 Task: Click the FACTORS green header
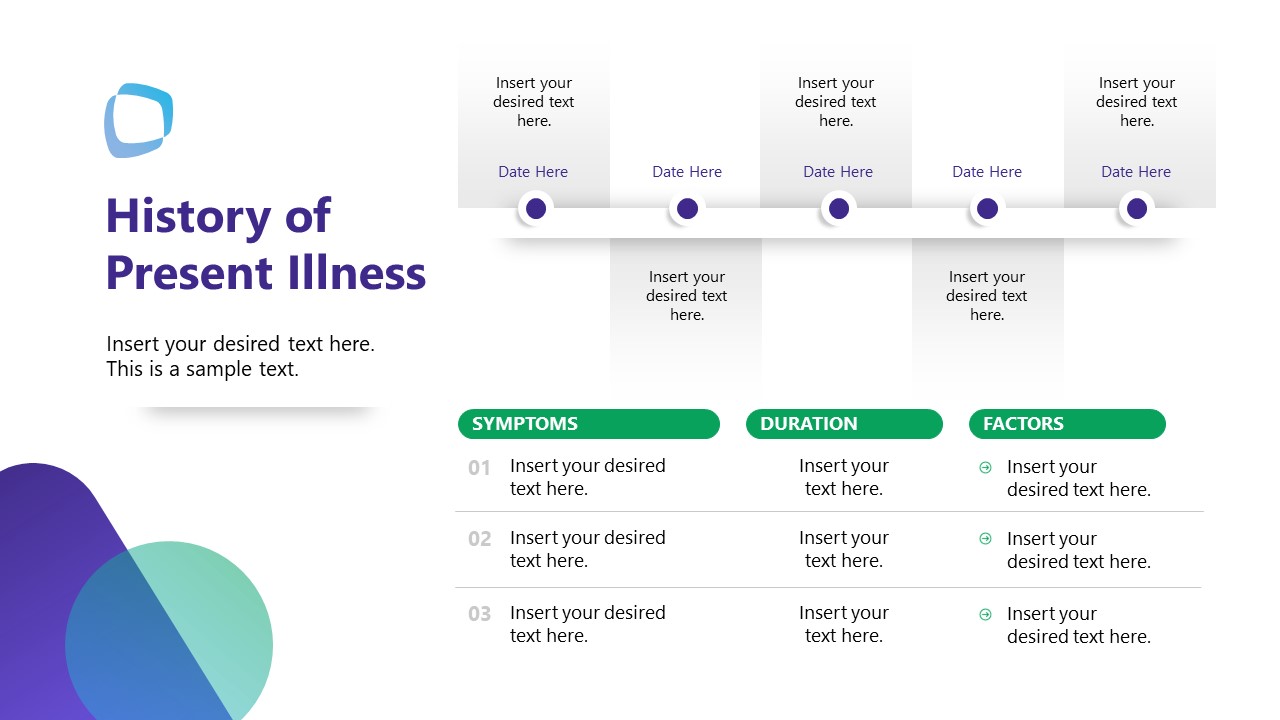(x=1067, y=424)
